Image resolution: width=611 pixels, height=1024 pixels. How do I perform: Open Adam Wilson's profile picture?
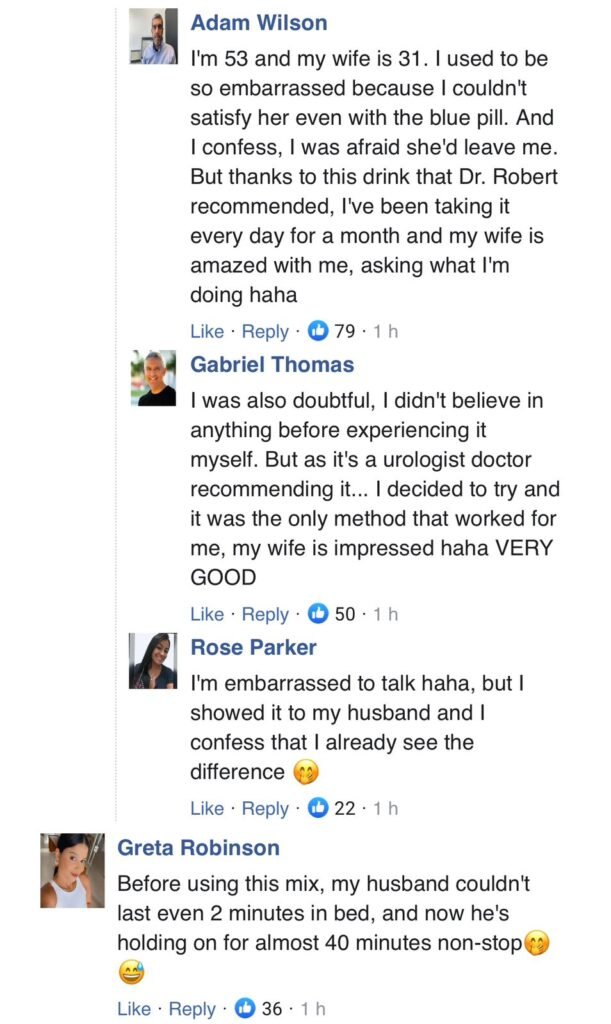pos(153,38)
